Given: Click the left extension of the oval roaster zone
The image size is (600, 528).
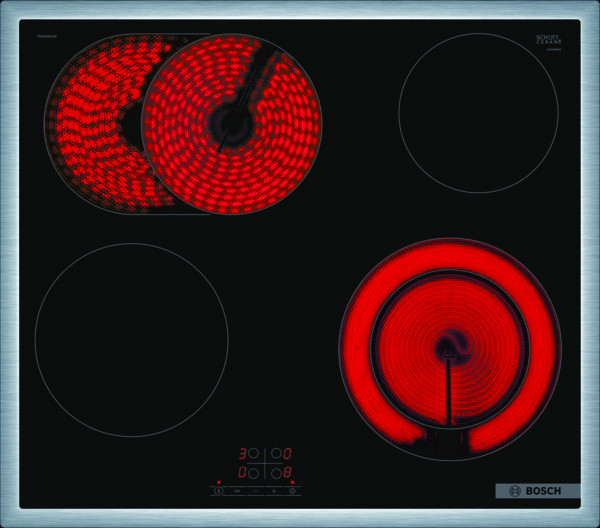Looking at the screenshot, I should tap(90, 120).
